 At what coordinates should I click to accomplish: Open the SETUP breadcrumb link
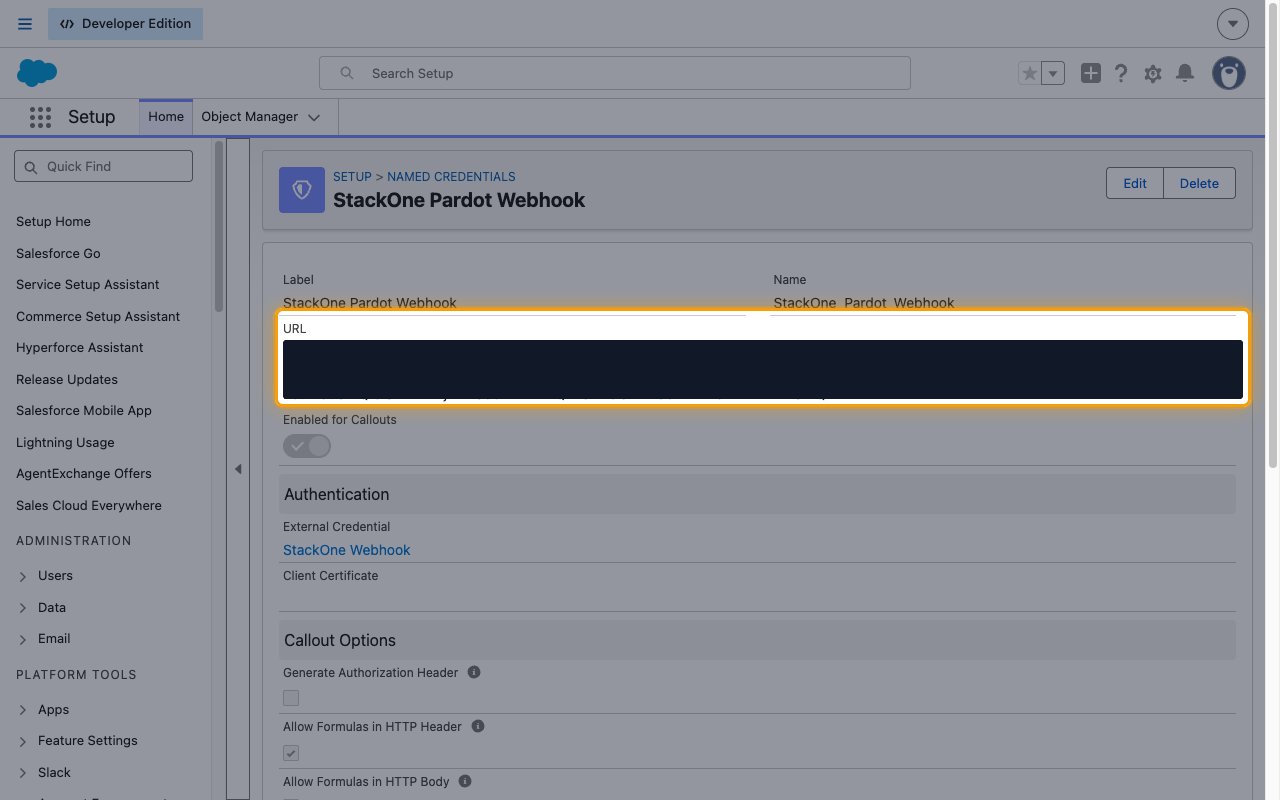tap(352, 177)
